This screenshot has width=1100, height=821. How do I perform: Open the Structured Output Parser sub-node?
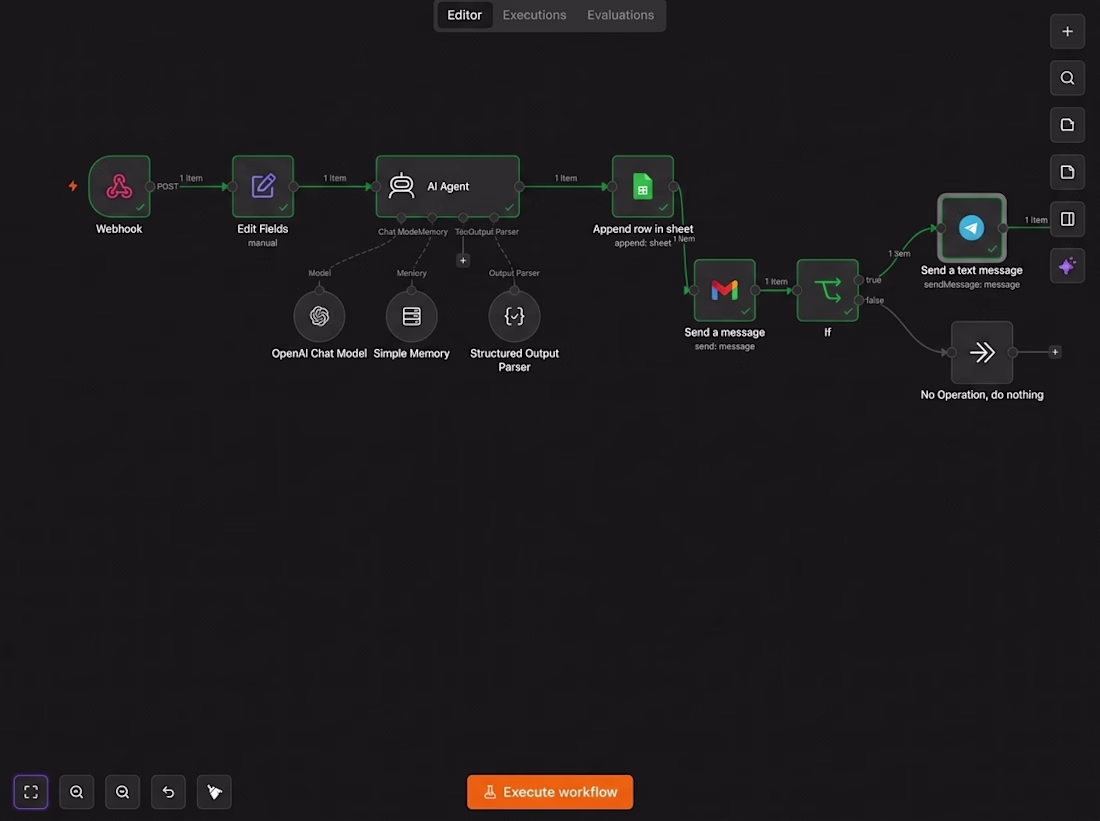tap(514, 316)
